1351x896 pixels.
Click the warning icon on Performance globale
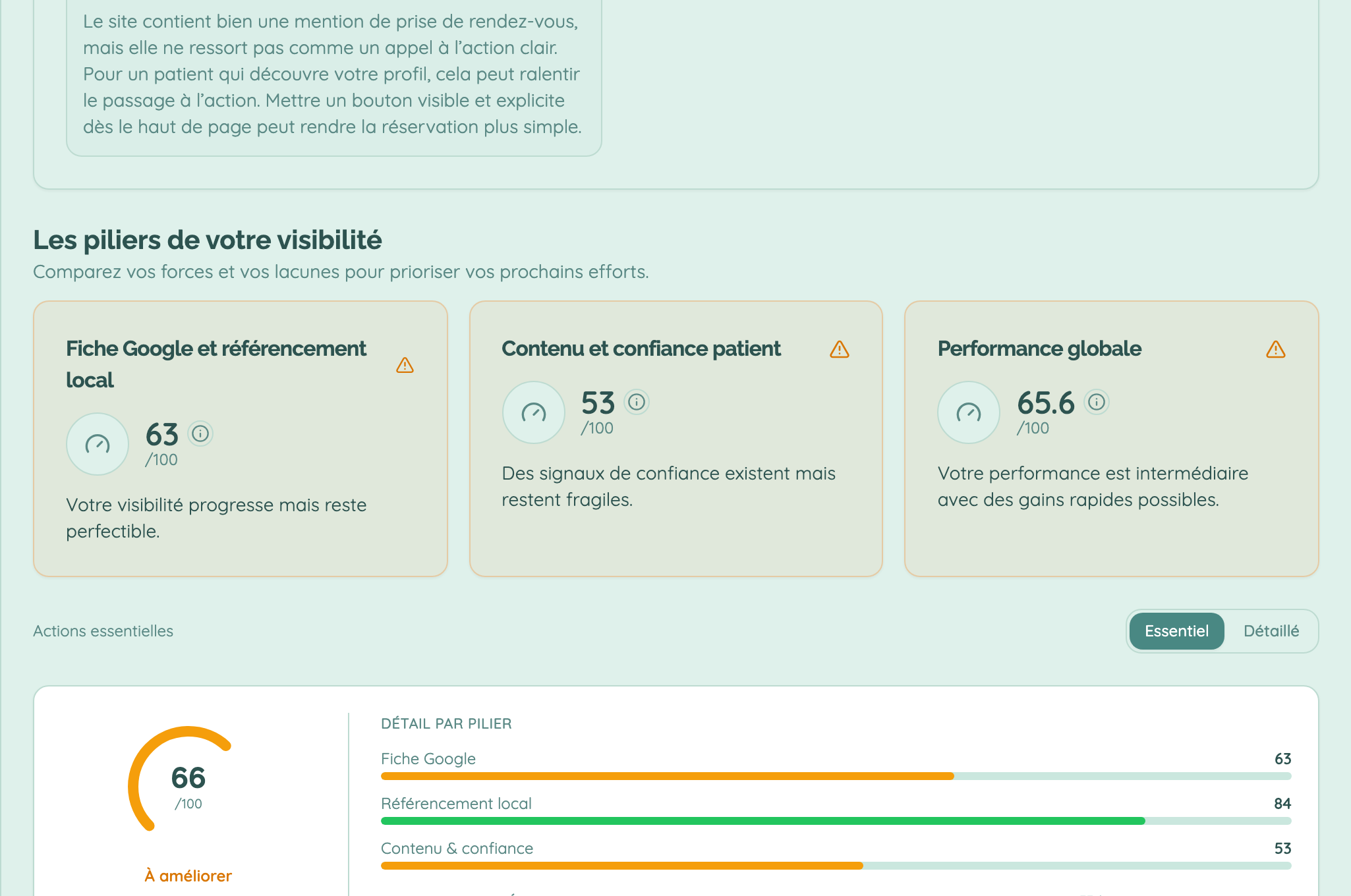pyautogui.click(x=1277, y=350)
